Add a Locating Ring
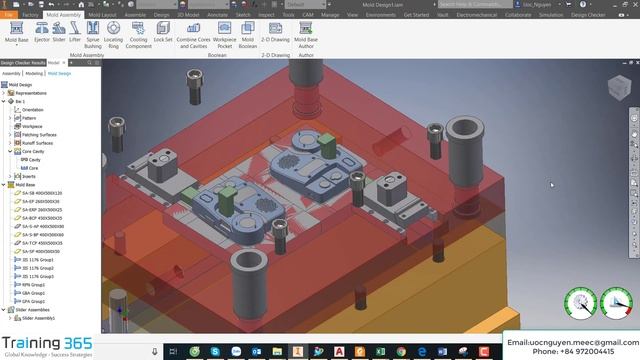The width and height of the screenshot is (640, 360). [113, 35]
